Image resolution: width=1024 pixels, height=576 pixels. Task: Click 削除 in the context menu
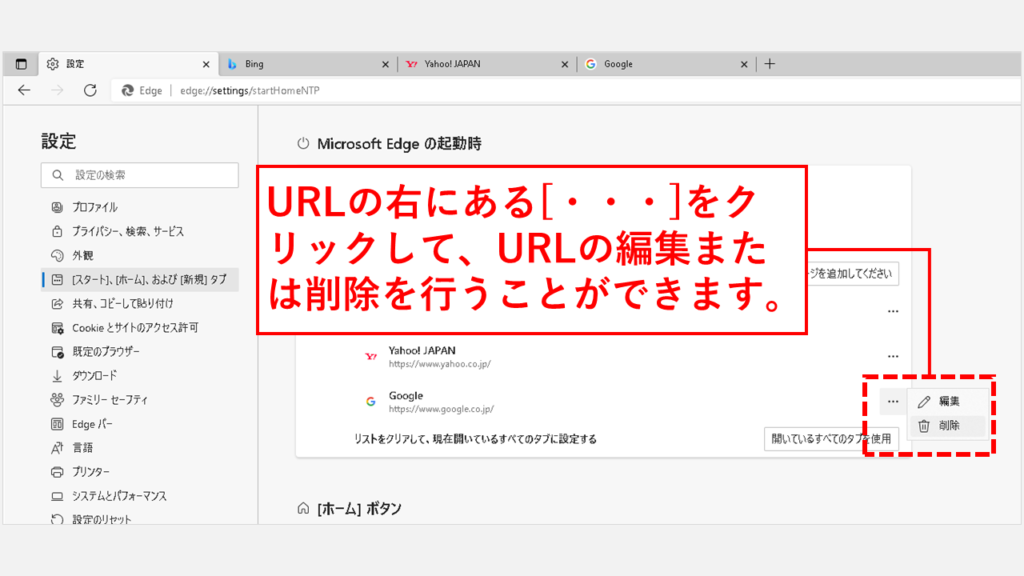coord(949,425)
